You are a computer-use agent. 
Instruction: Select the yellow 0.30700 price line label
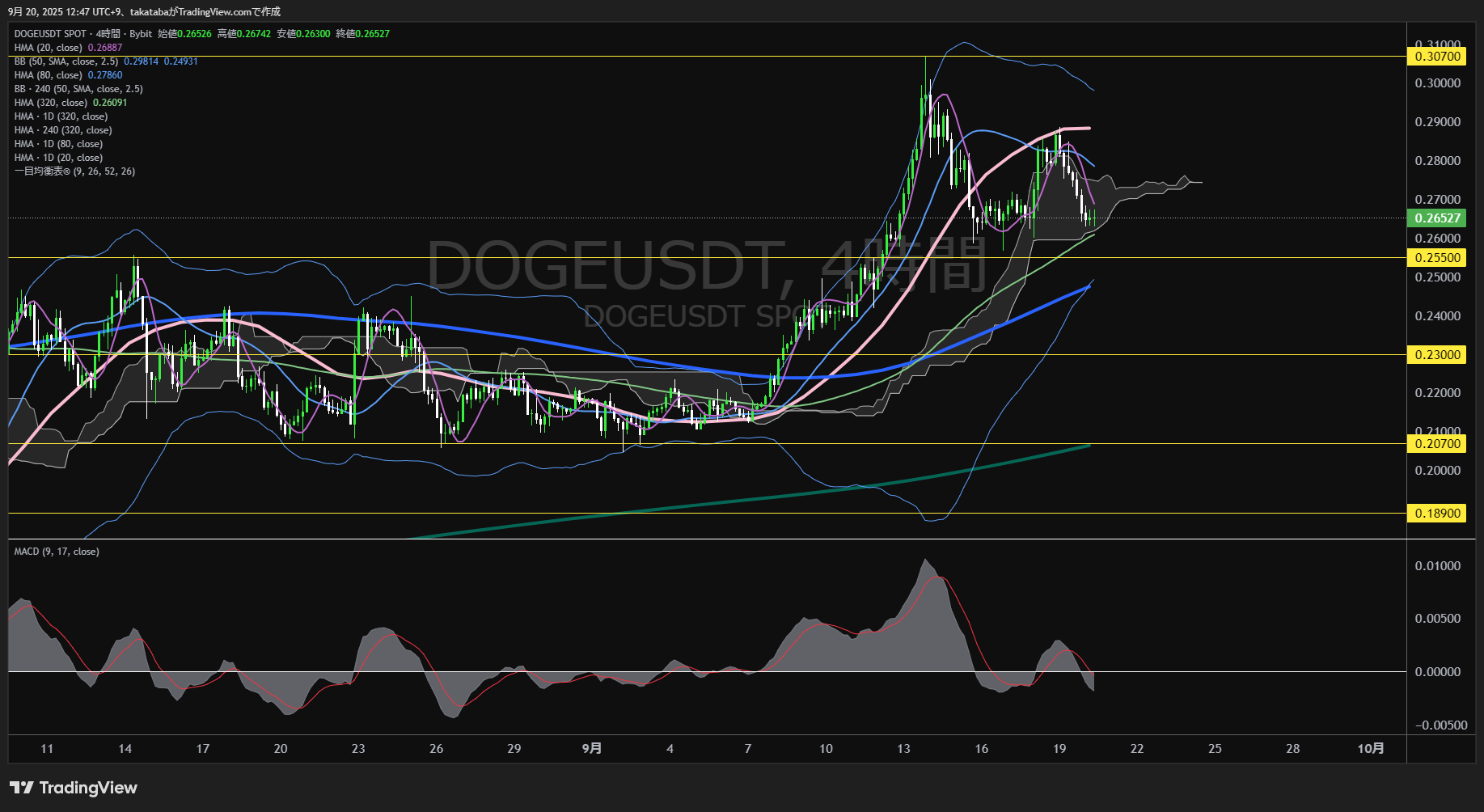pyautogui.click(x=1437, y=57)
